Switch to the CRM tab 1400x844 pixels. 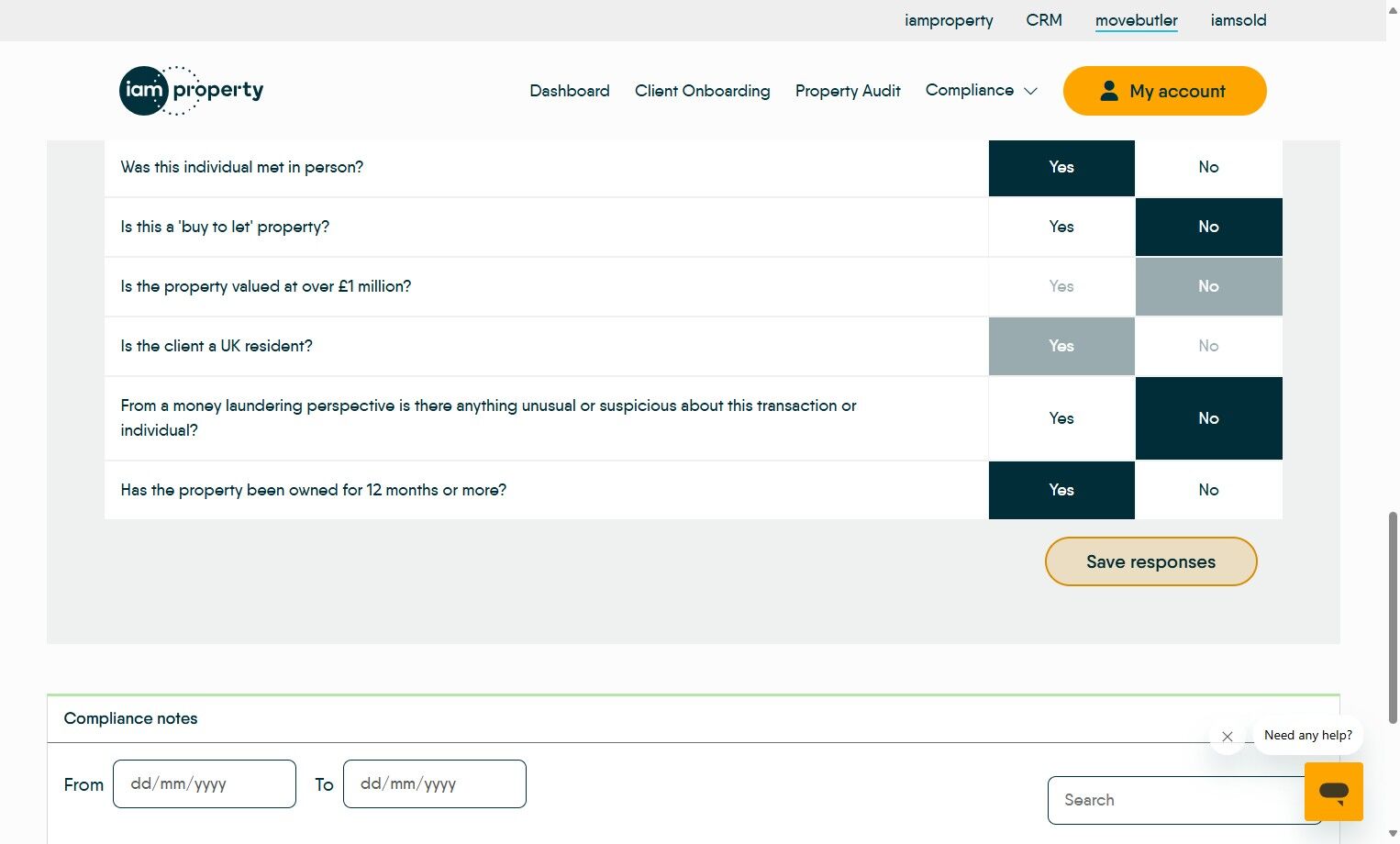[x=1044, y=20]
